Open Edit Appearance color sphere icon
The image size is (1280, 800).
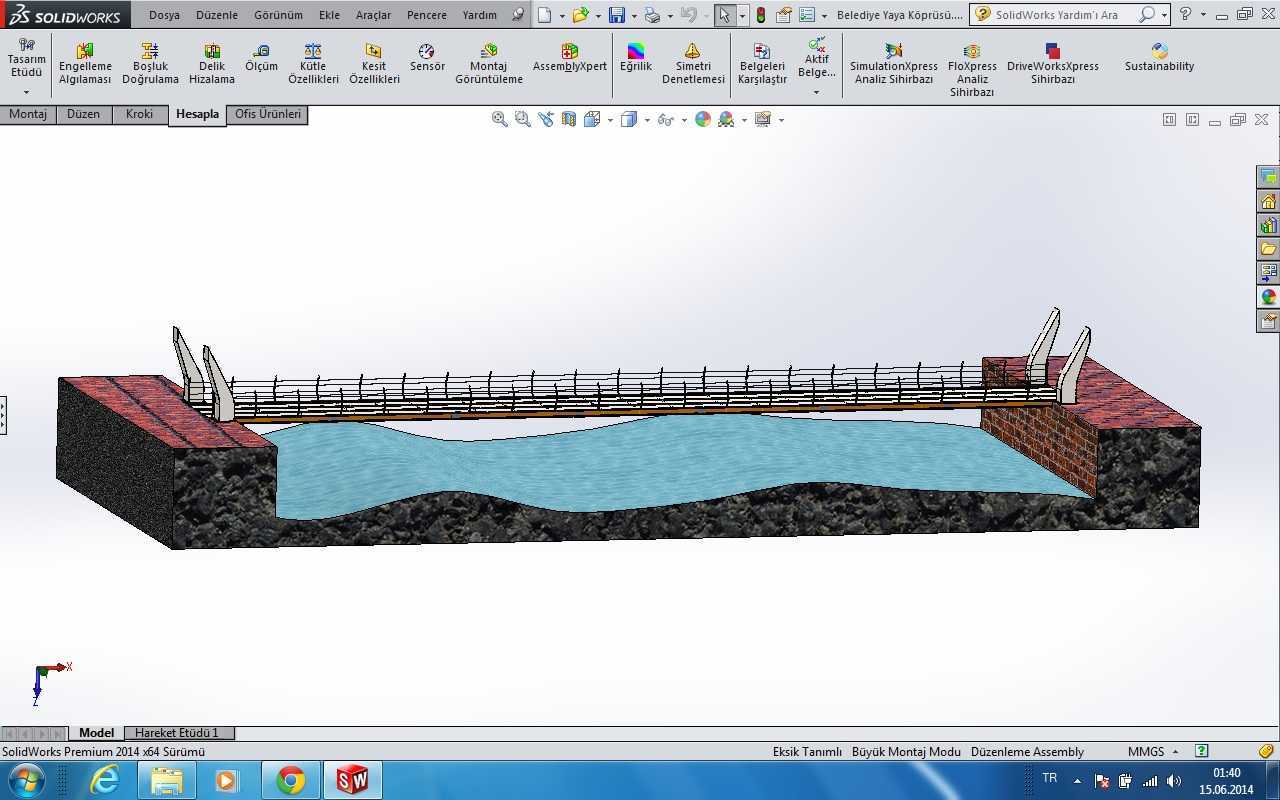pyautogui.click(x=703, y=119)
